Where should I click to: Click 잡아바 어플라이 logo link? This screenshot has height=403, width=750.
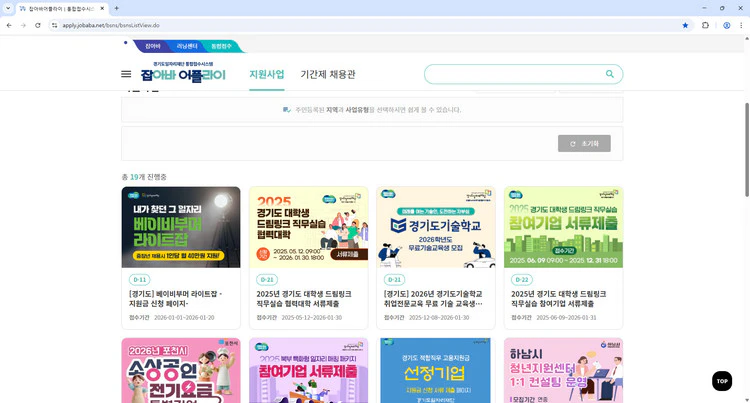coord(183,72)
